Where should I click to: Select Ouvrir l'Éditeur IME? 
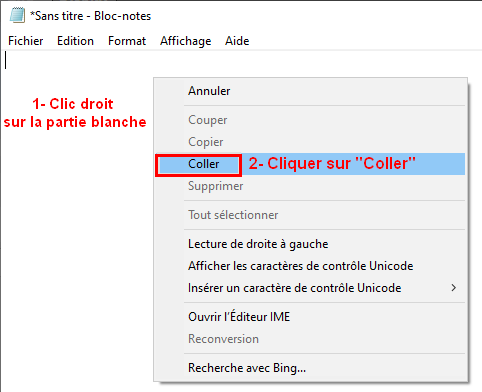point(310,317)
